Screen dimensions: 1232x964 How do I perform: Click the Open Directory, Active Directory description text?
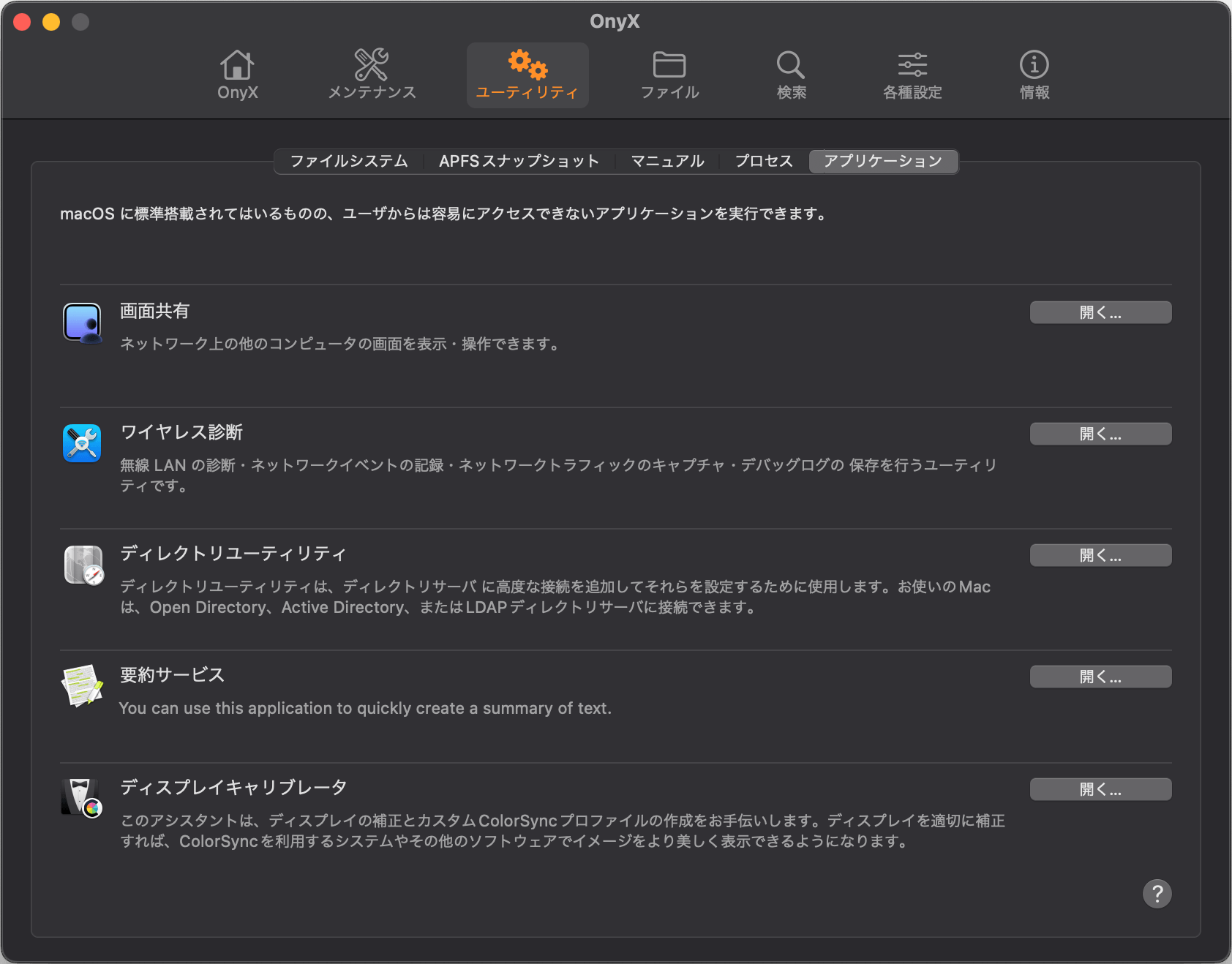[x=555, y=597]
